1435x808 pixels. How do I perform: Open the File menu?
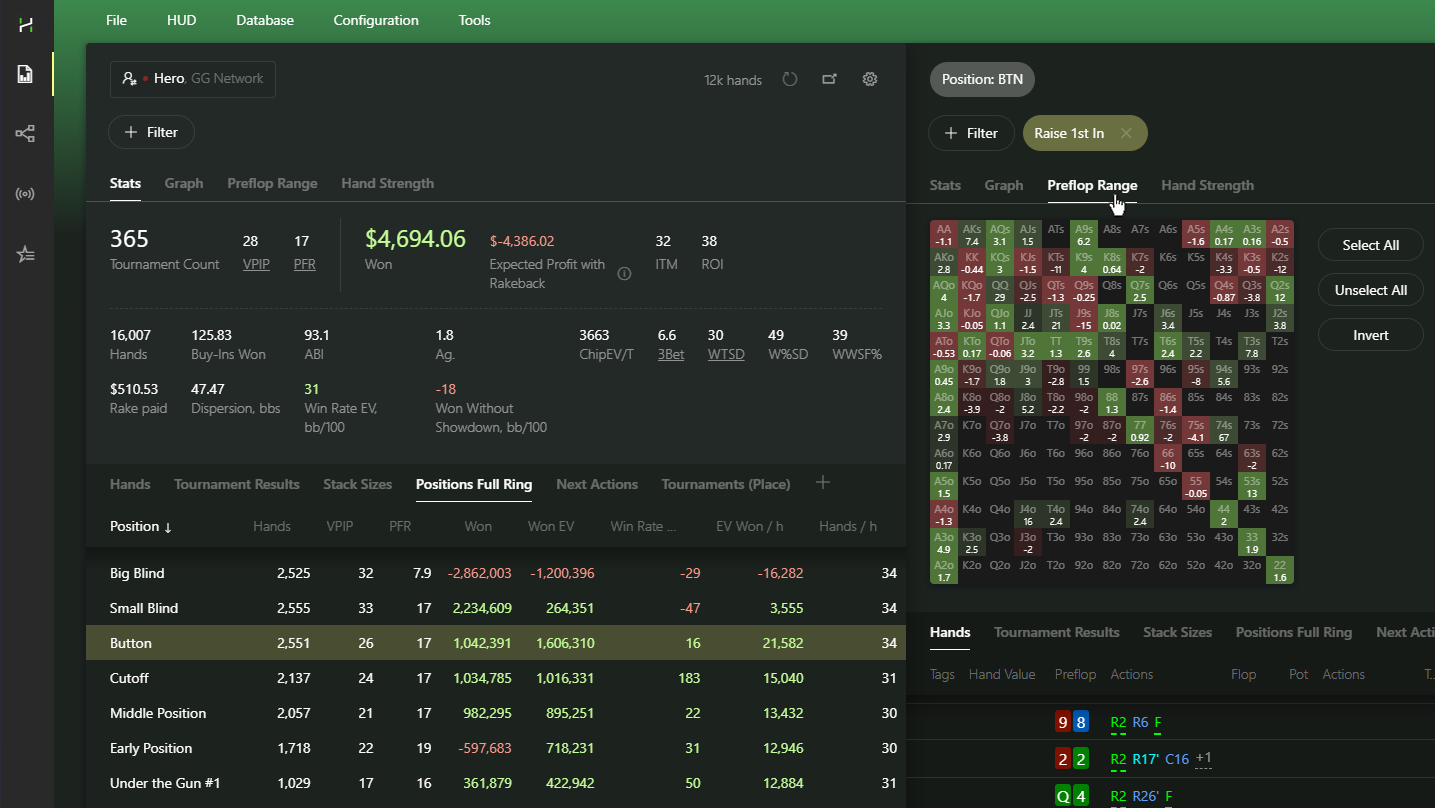pyautogui.click(x=116, y=20)
